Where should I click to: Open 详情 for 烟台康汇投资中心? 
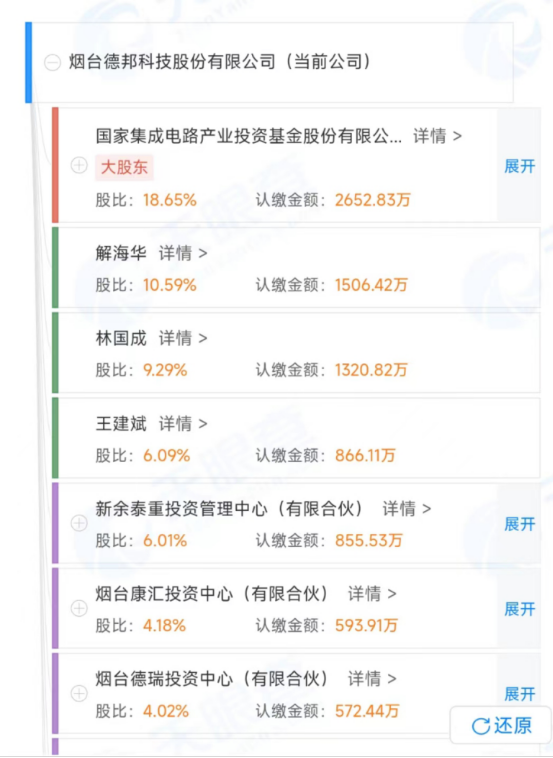pos(372,594)
